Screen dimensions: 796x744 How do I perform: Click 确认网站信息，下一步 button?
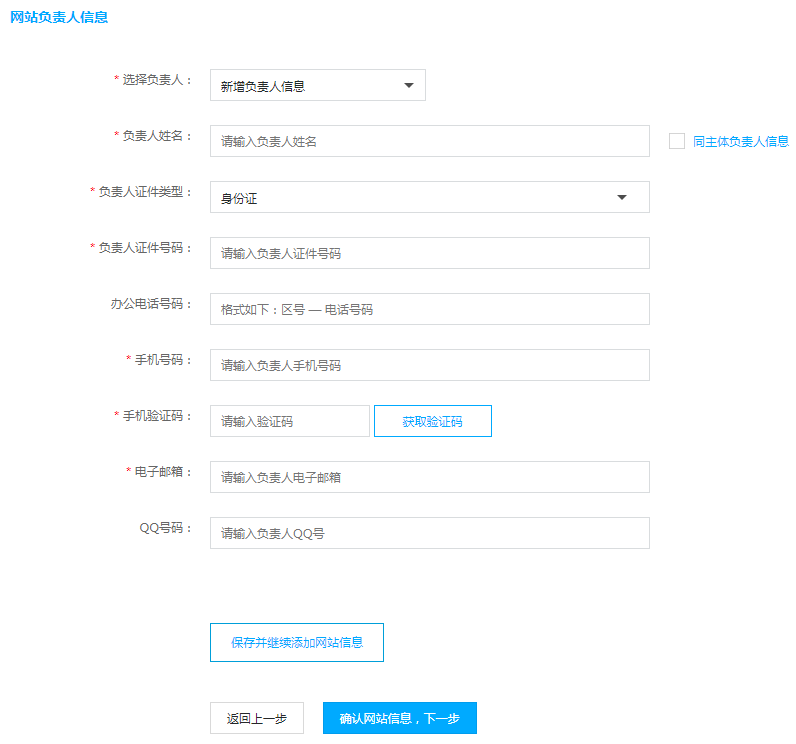click(x=400, y=718)
